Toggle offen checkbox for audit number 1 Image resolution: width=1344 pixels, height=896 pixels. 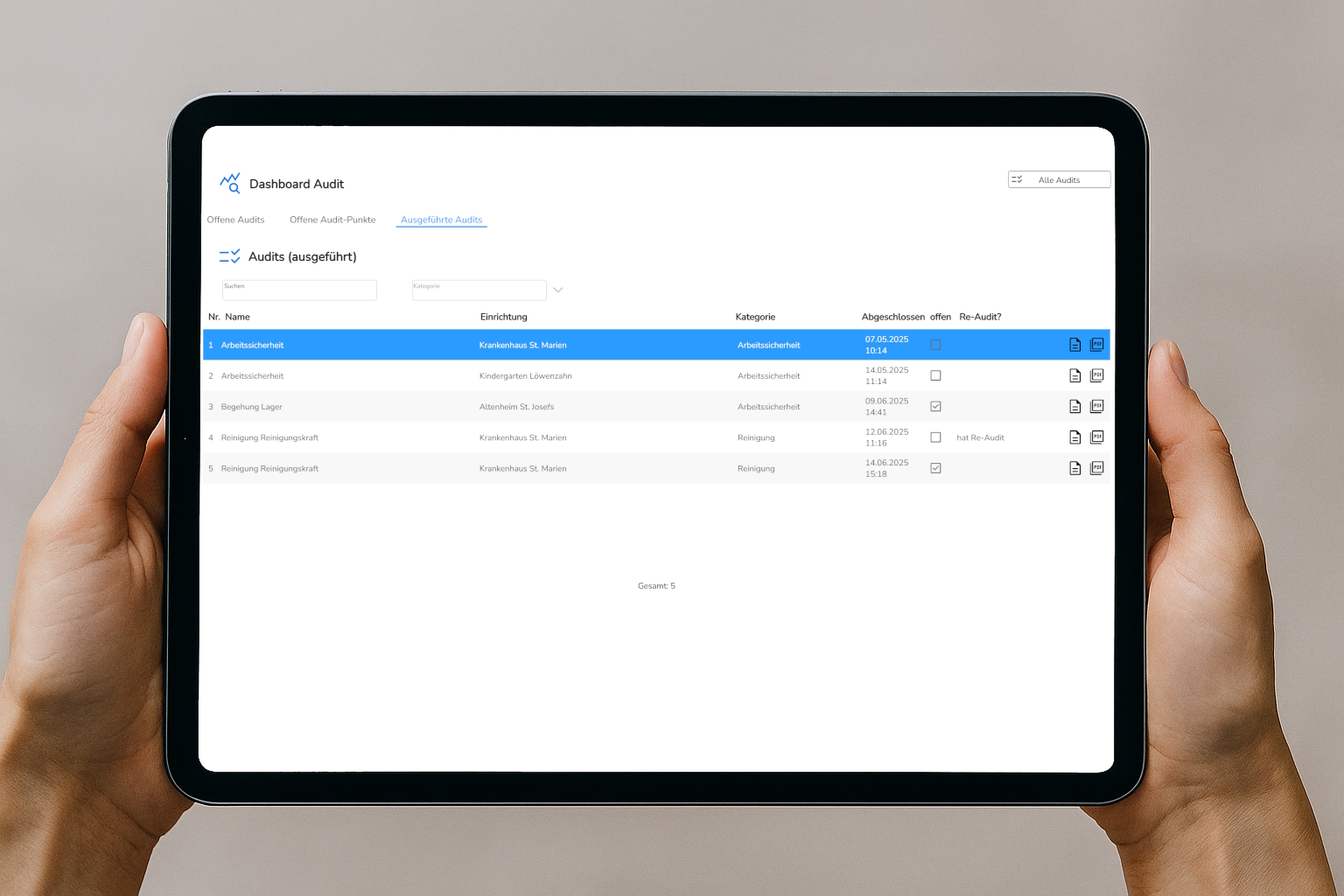[935, 345]
